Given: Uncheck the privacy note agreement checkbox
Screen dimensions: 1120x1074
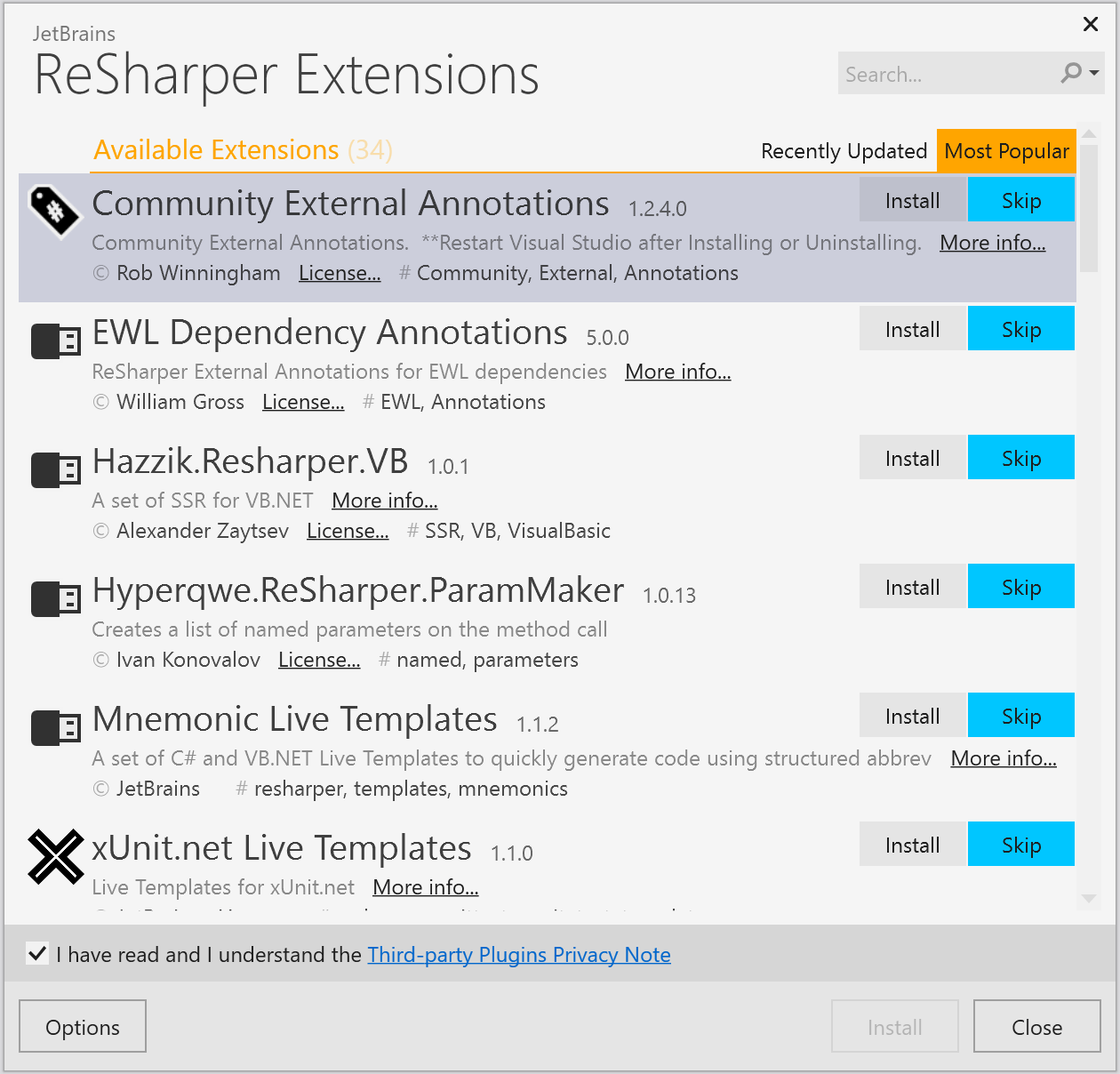Looking at the screenshot, I should click(x=37, y=954).
